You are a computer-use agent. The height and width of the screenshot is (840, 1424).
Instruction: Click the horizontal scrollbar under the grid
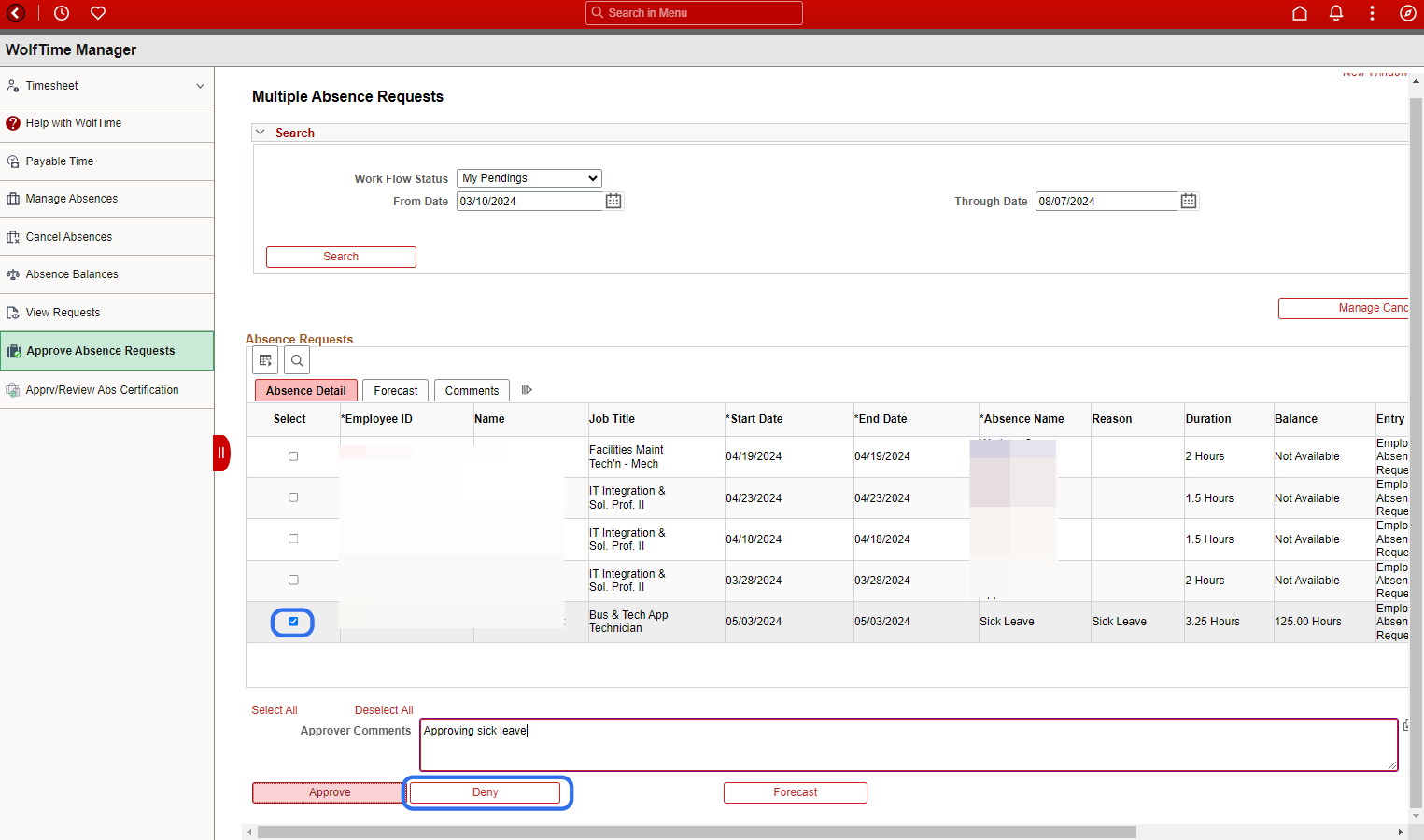pyautogui.click(x=697, y=832)
